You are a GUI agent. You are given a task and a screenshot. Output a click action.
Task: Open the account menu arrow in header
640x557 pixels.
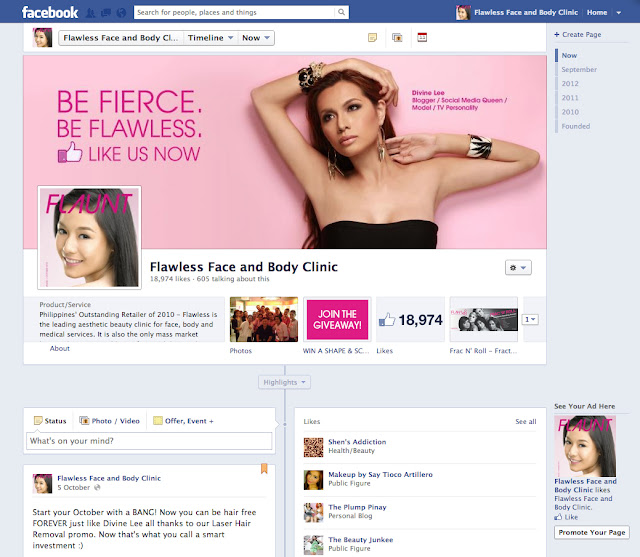click(619, 13)
